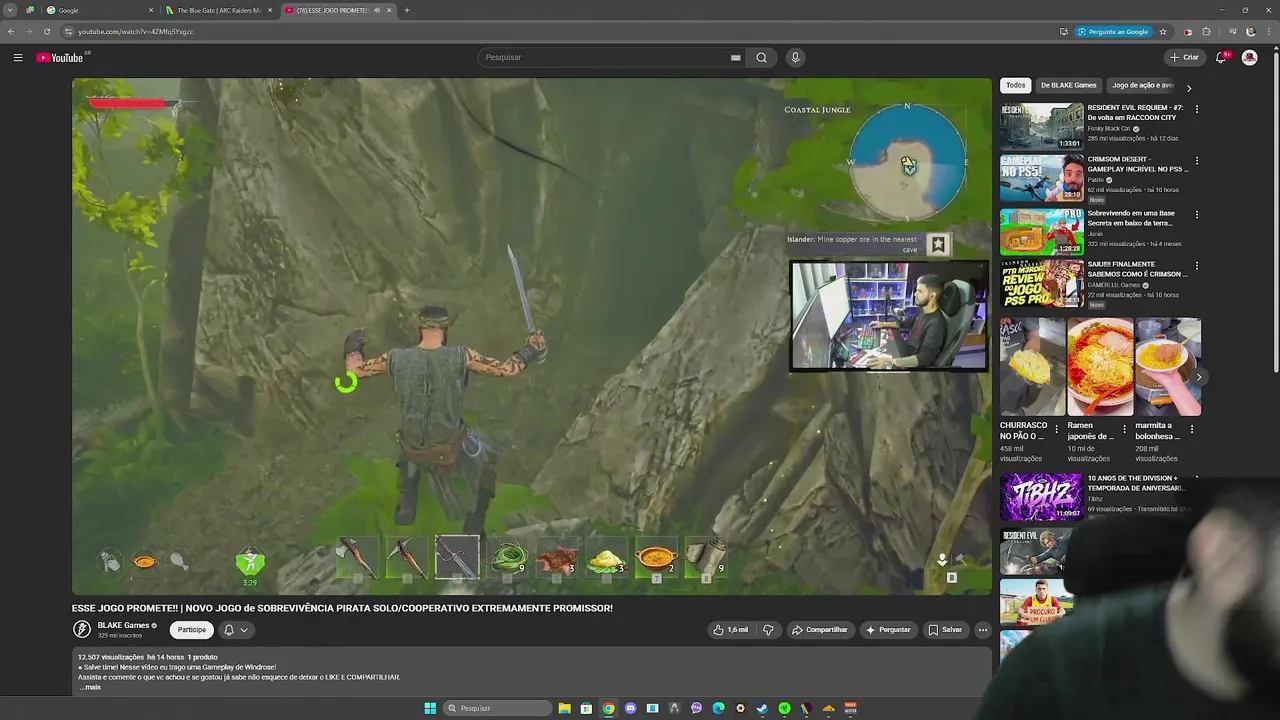Open options for Crimson Desert gameplay video
1280x720 pixels.
(1196, 160)
